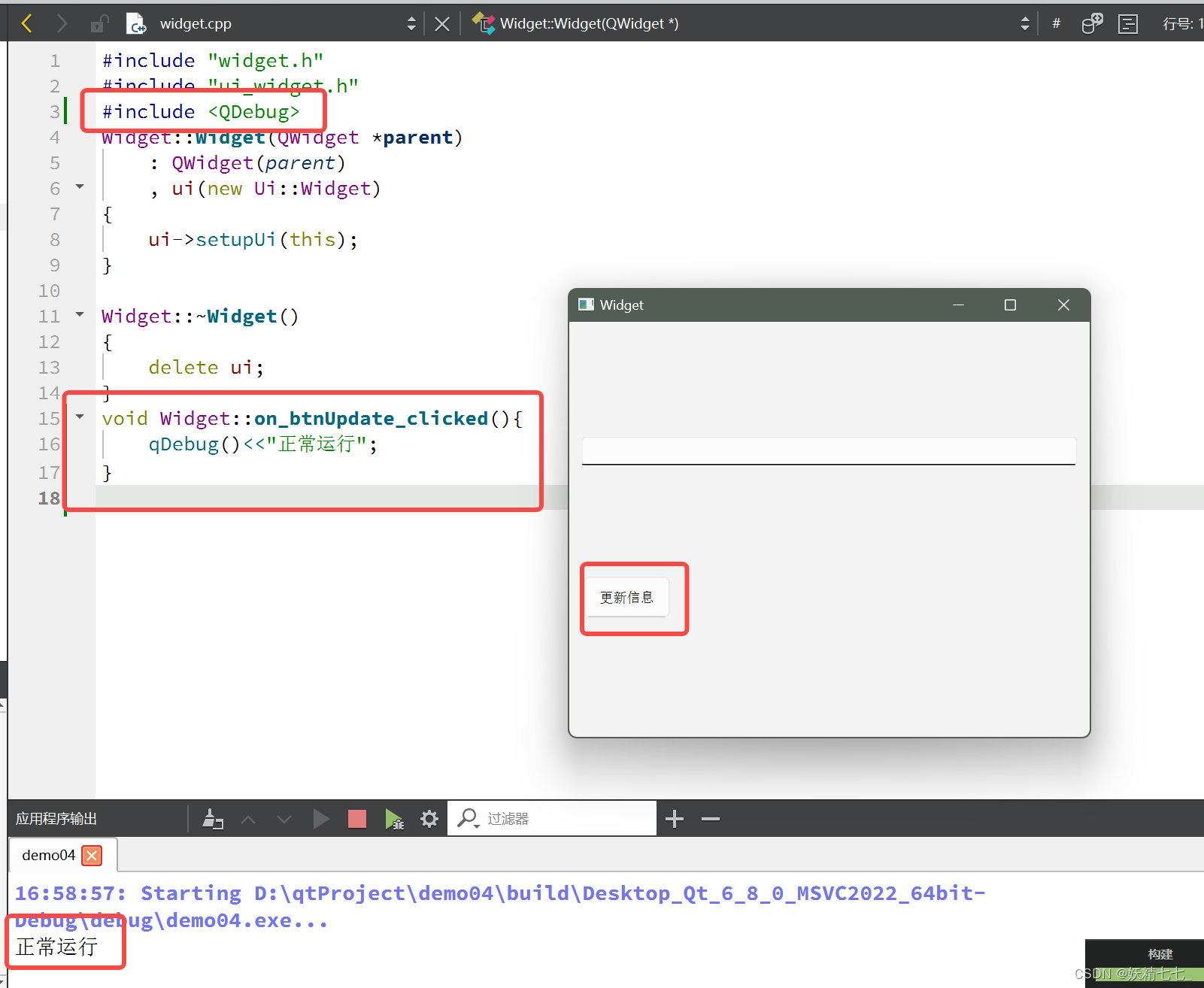This screenshot has height=988, width=1204.
Task: Zoom out the output with the minus icon
Action: (x=711, y=819)
